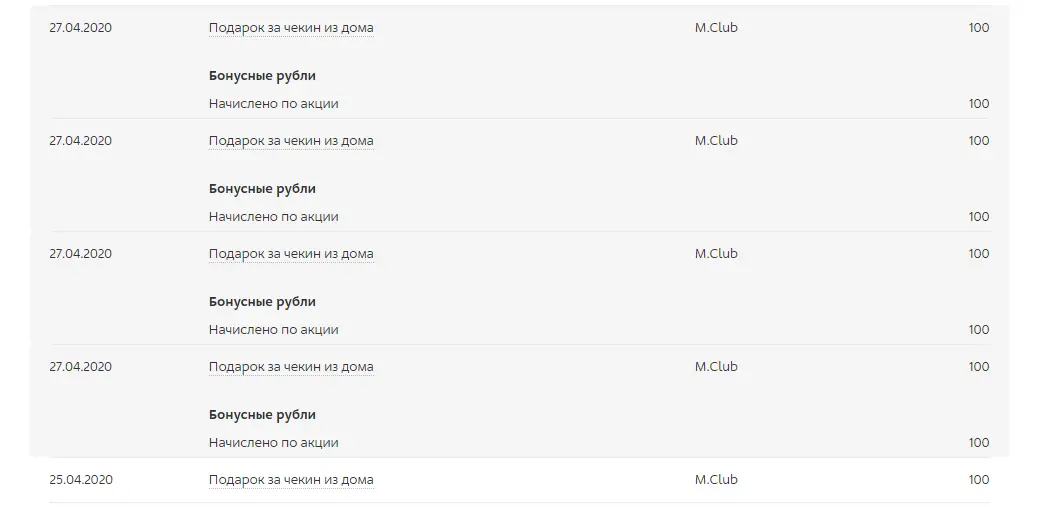This screenshot has height=507, width=1045.
Task: Select "Бонусные рубли" heading in the third entry
Action: pyautogui.click(x=262, y=302)
